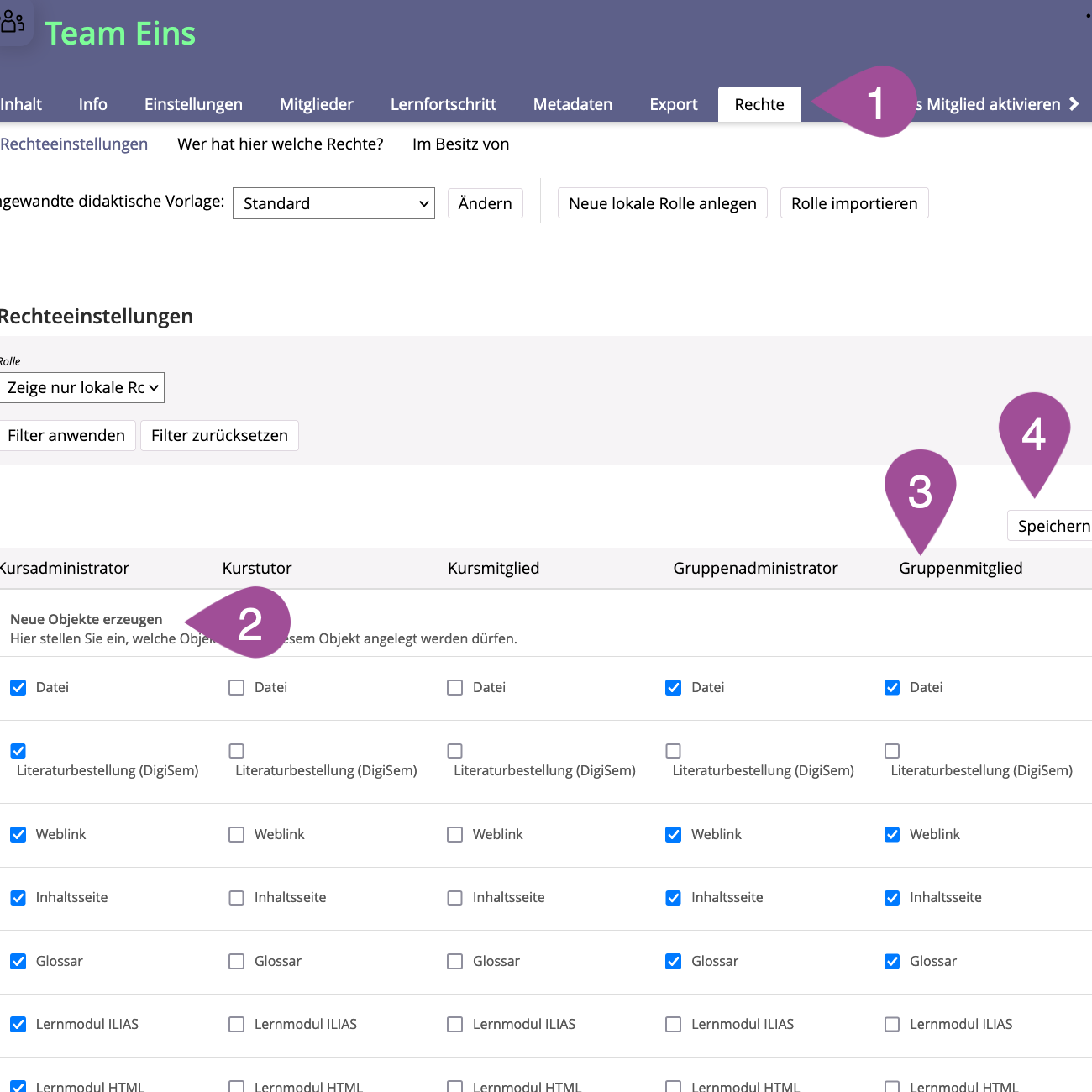The width and height of the screenshot is (1092, 1092).
Task: Open the 'Wer hat hier welche Rechte?' subtab
Action: click(280, 144)
